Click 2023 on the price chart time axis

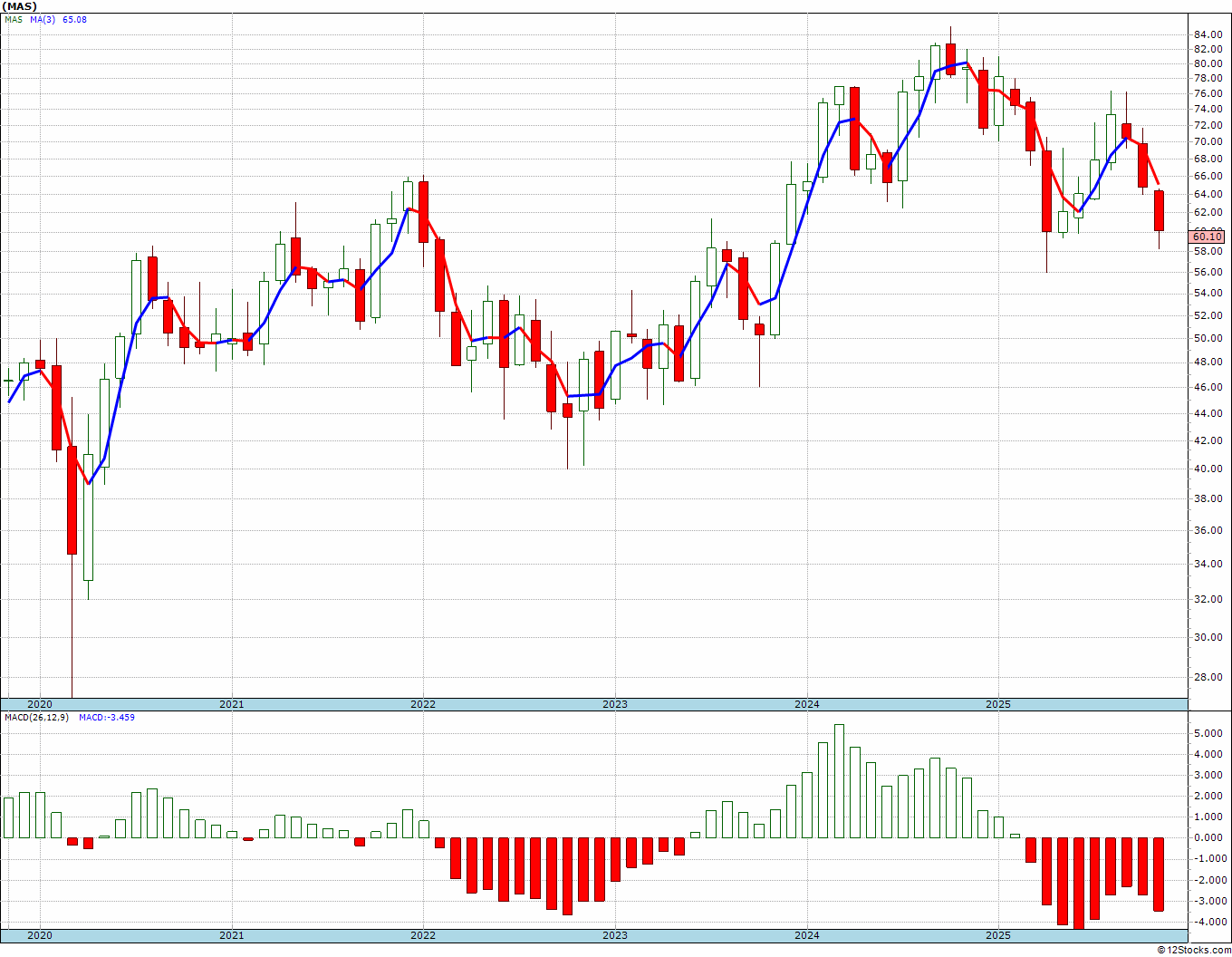point(614,704)
